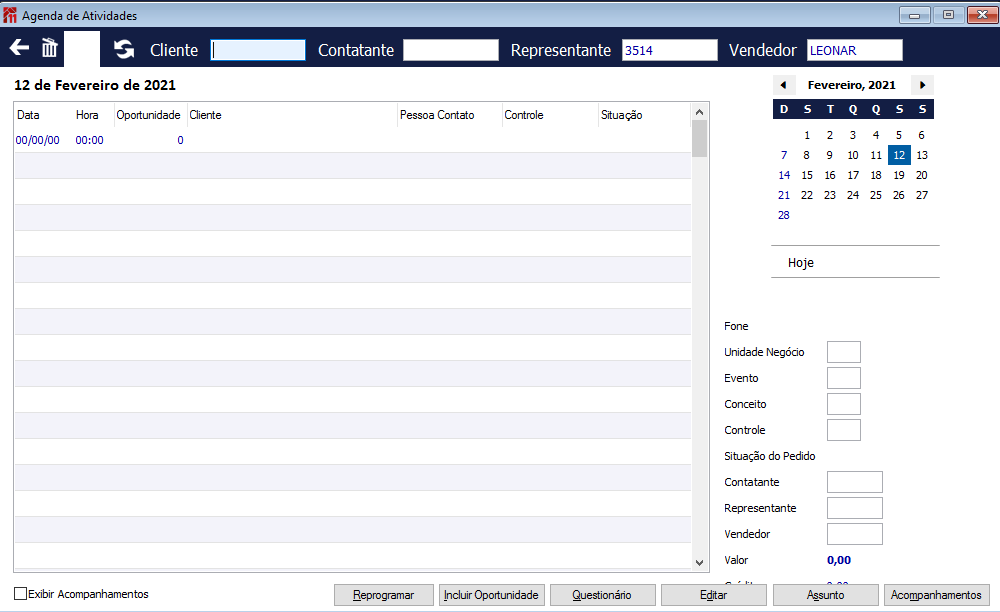1000x612 pixels.
Task: Click the Cliente column header
Action: pyautogui.click(x=205, y=115)
